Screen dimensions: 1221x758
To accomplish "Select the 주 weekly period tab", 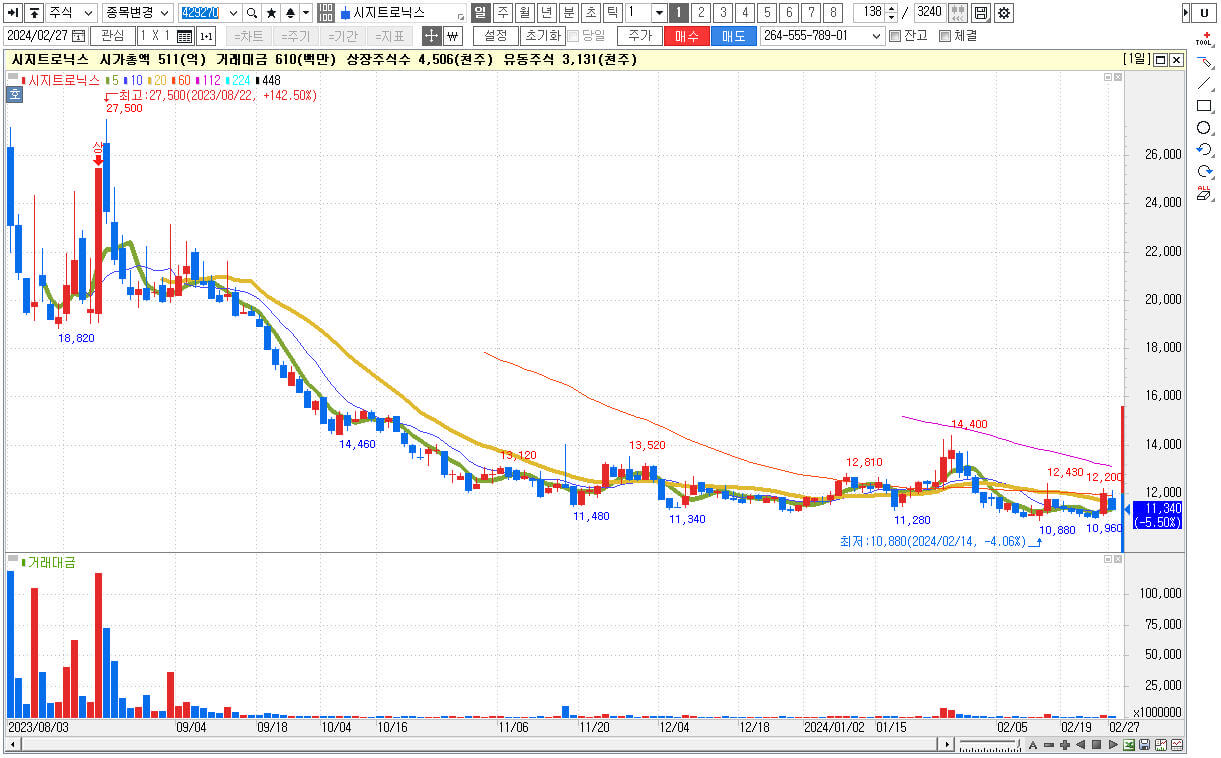I will (502, 13).
